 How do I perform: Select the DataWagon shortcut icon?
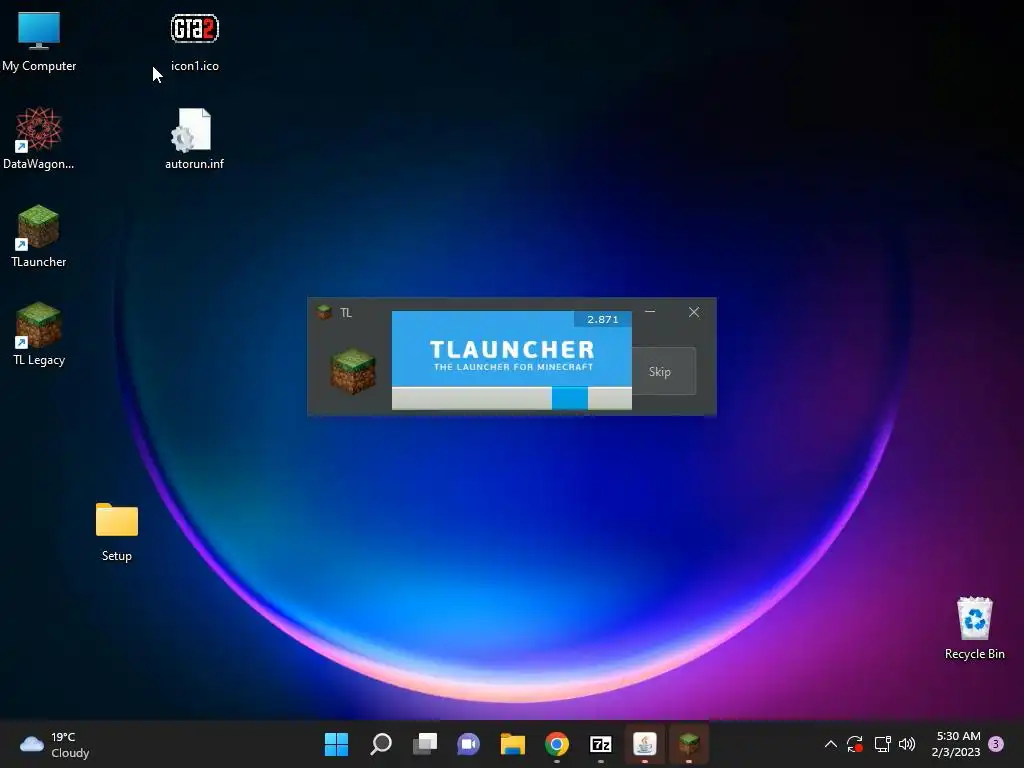click(39, 138)
